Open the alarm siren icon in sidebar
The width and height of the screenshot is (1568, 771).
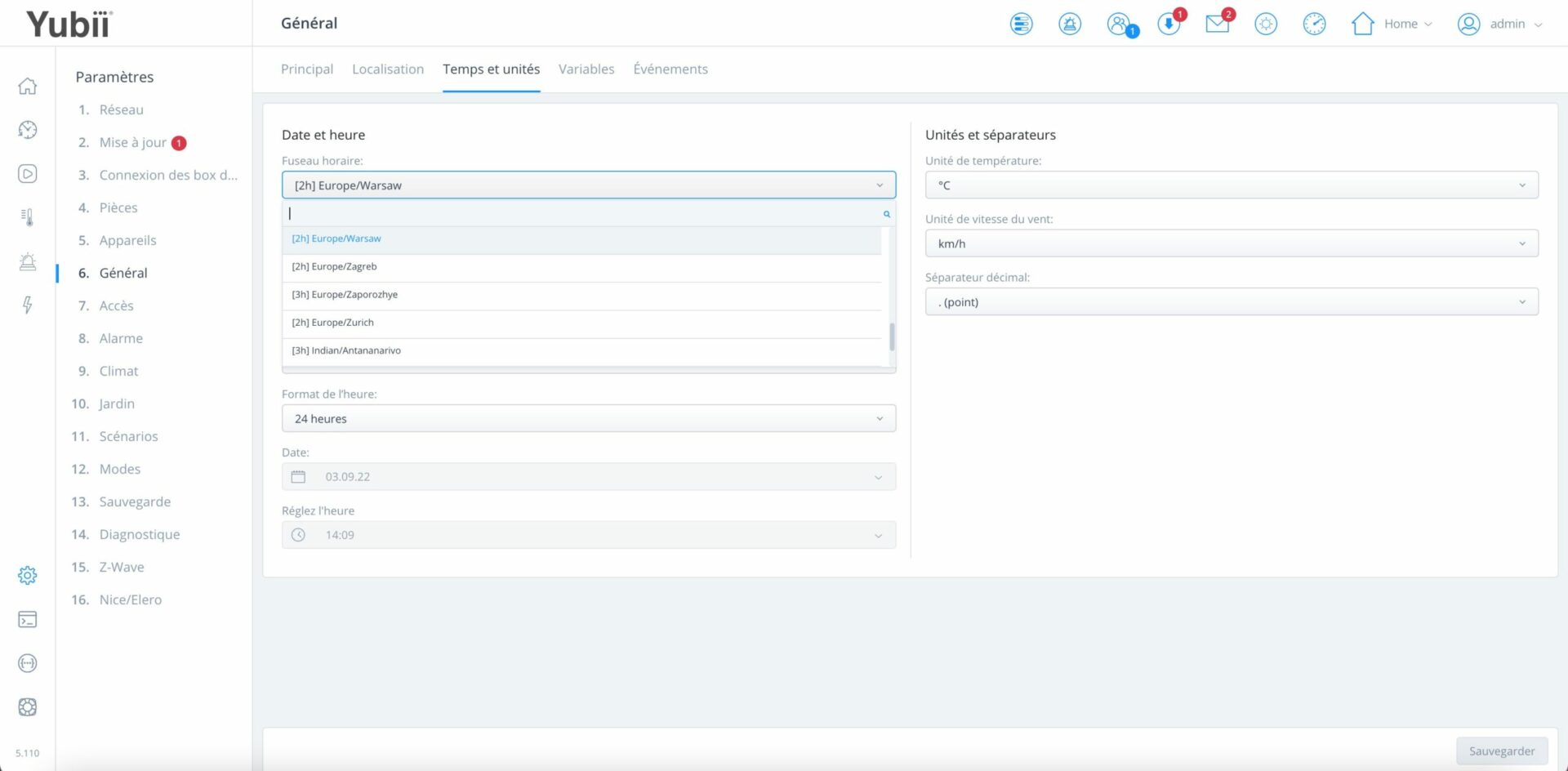[x=28, y=261]
